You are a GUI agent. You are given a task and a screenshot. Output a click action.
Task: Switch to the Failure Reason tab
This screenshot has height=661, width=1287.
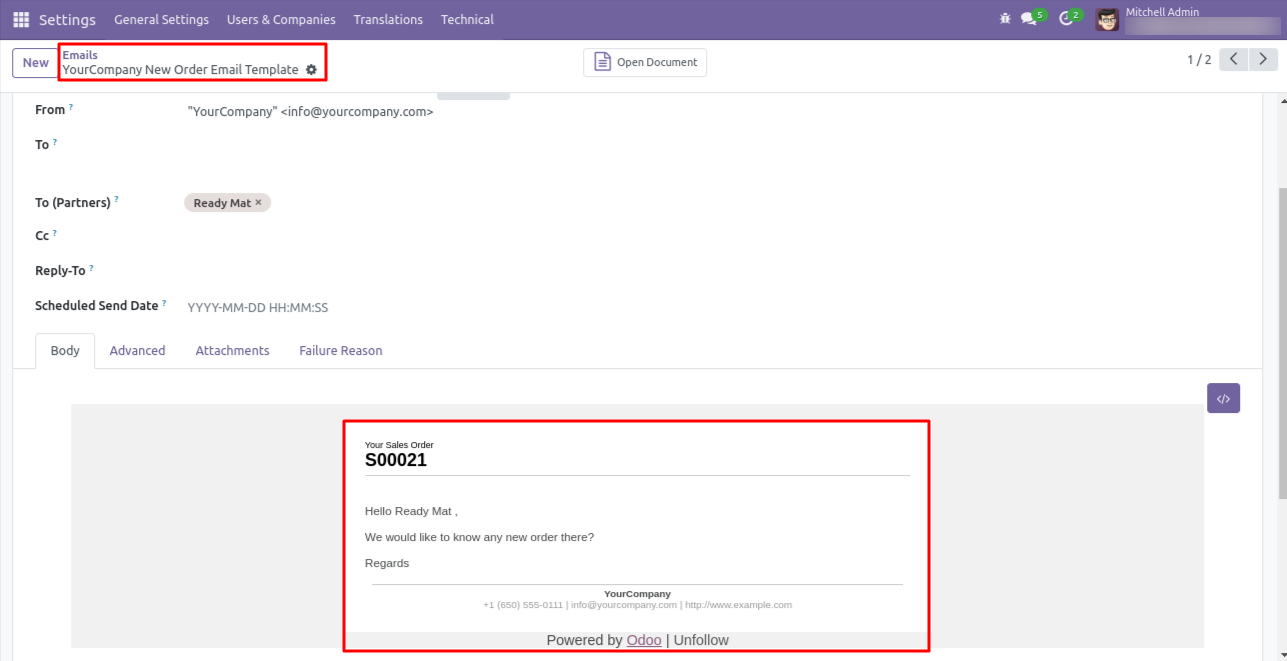pyautogui.click(x=341, y=351)
